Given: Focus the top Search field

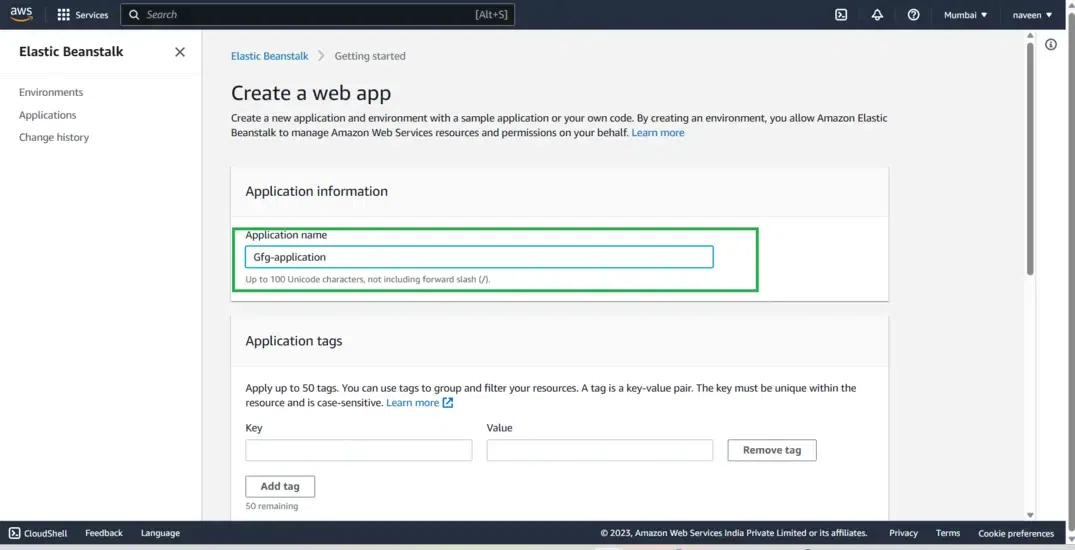Looking at the screenshot, I should (317, 14).
